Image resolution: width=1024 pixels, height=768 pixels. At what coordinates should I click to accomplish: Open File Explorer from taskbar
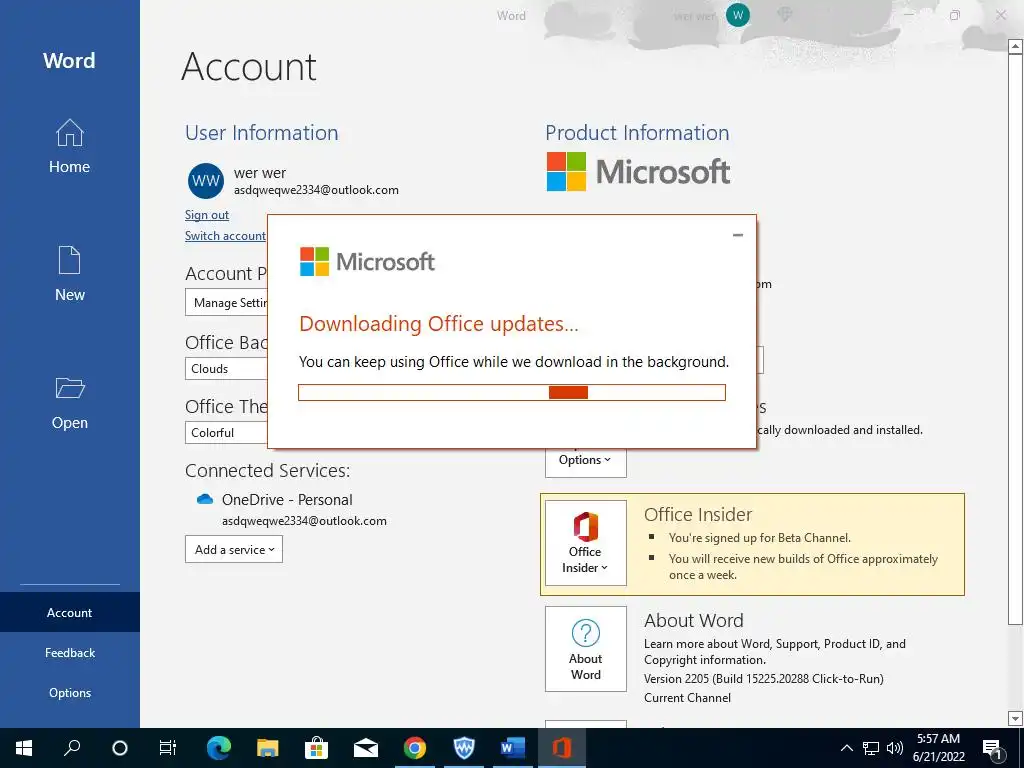click(268, 748)
